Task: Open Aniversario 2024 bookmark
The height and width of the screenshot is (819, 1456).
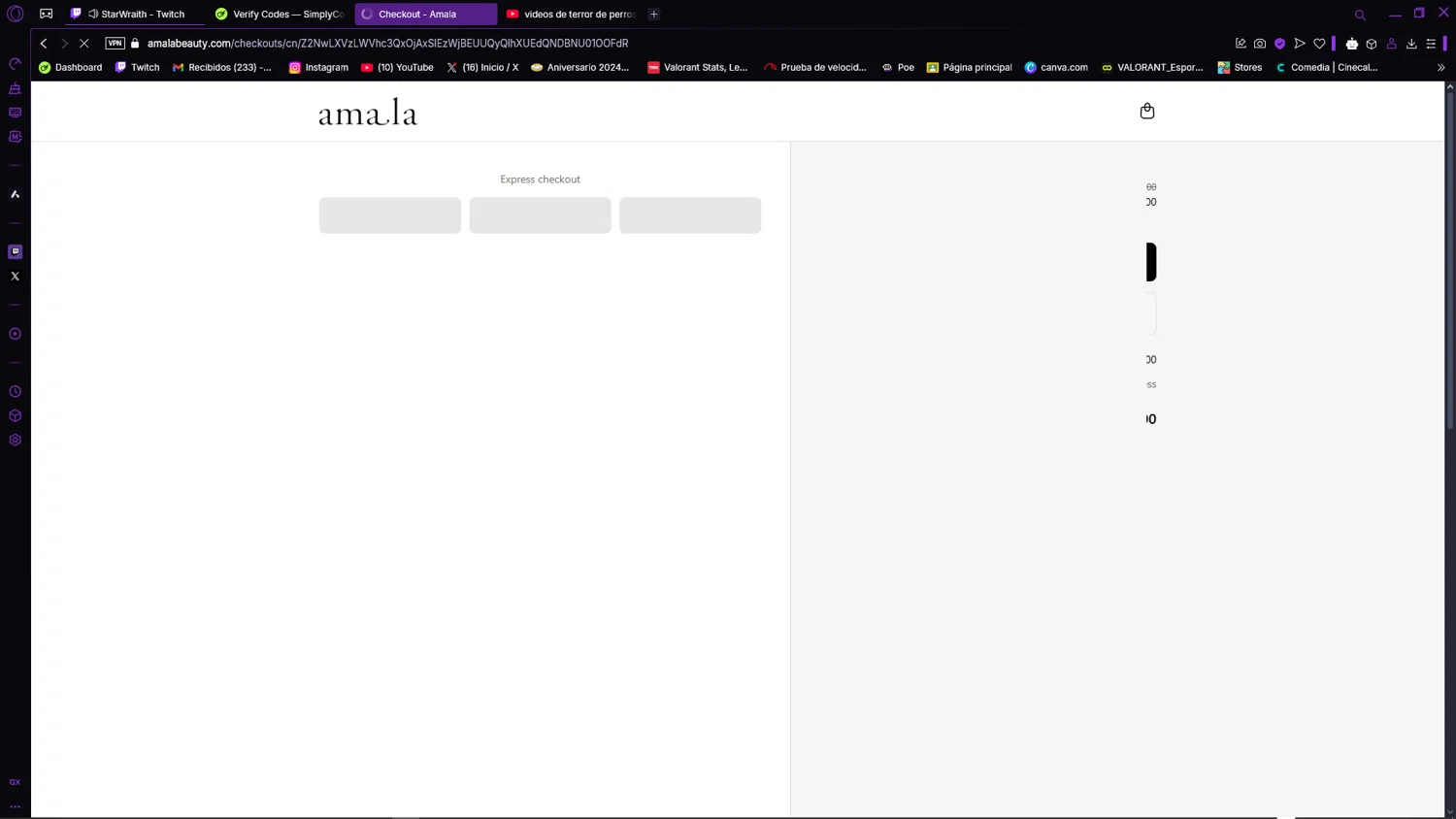Action: click(580, 67)
